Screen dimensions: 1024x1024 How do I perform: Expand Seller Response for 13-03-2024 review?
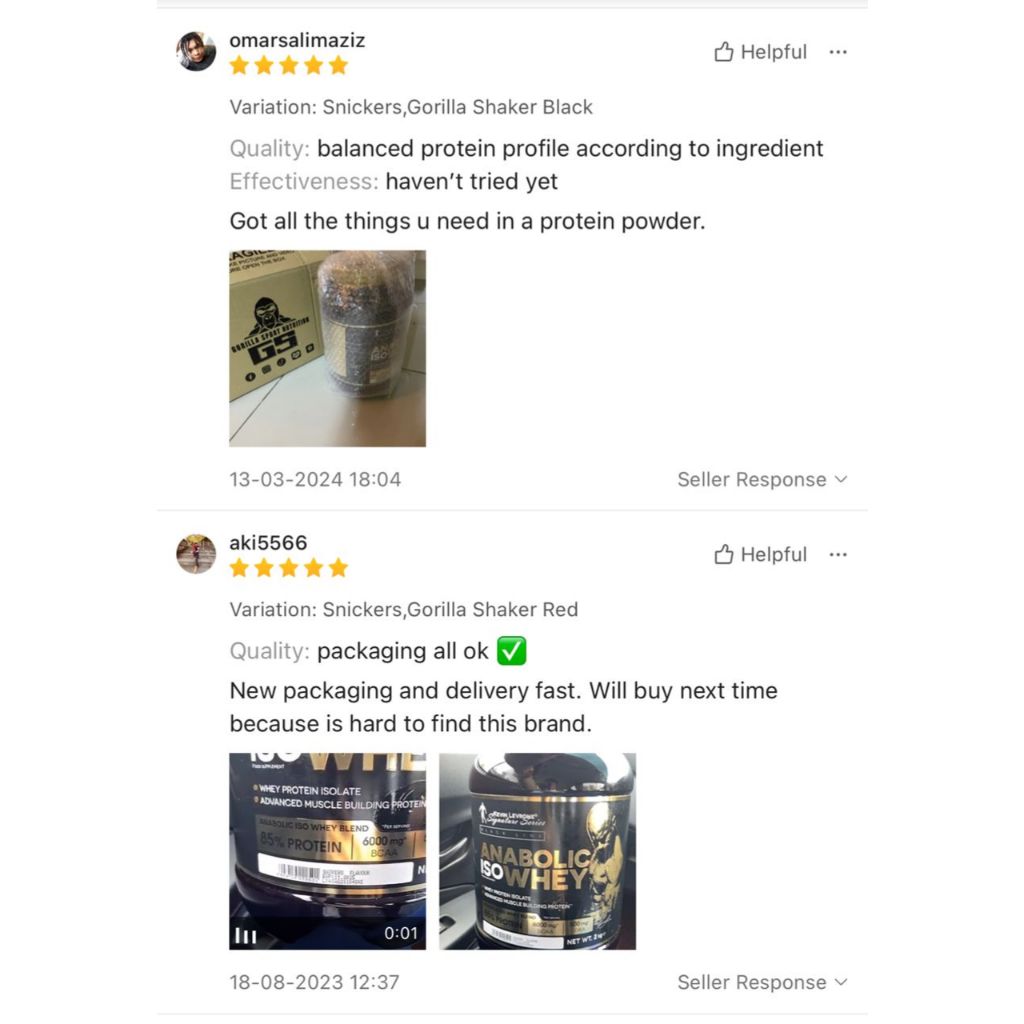click(762, 479)
